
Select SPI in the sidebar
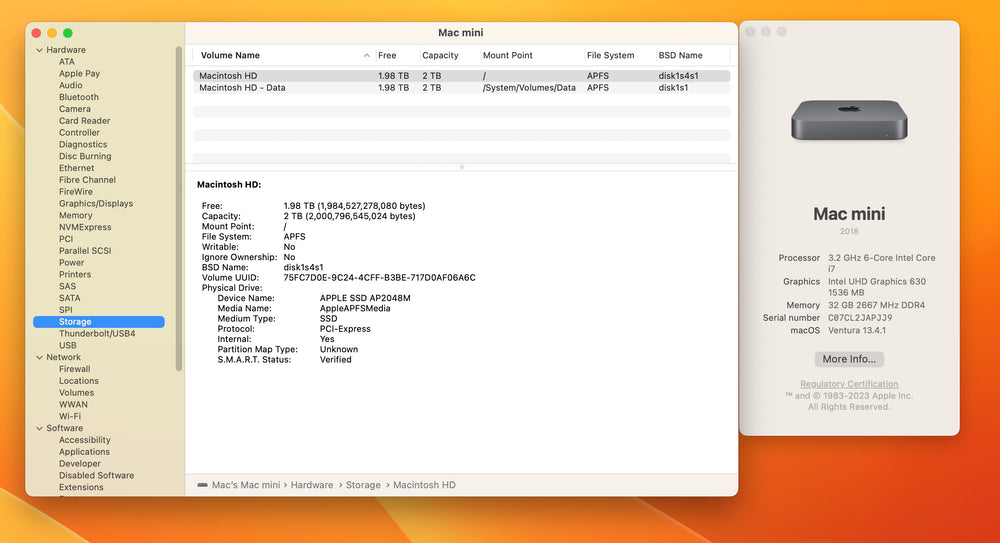[x=66, y=309]
